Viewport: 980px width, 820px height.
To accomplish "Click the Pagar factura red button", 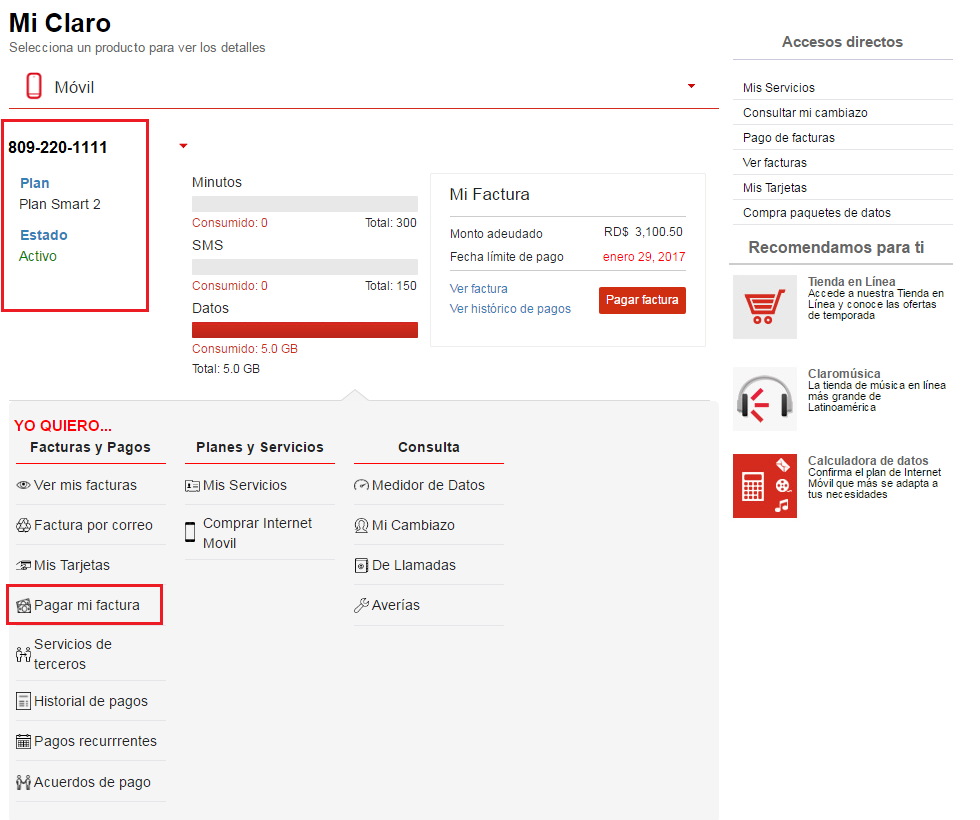I will point(642,300).
